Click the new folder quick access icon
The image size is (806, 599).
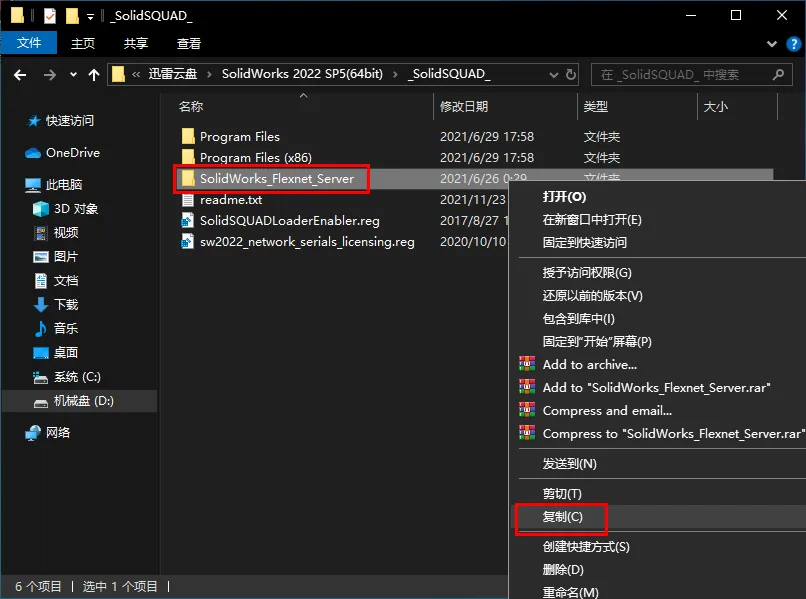click(72, 16)
